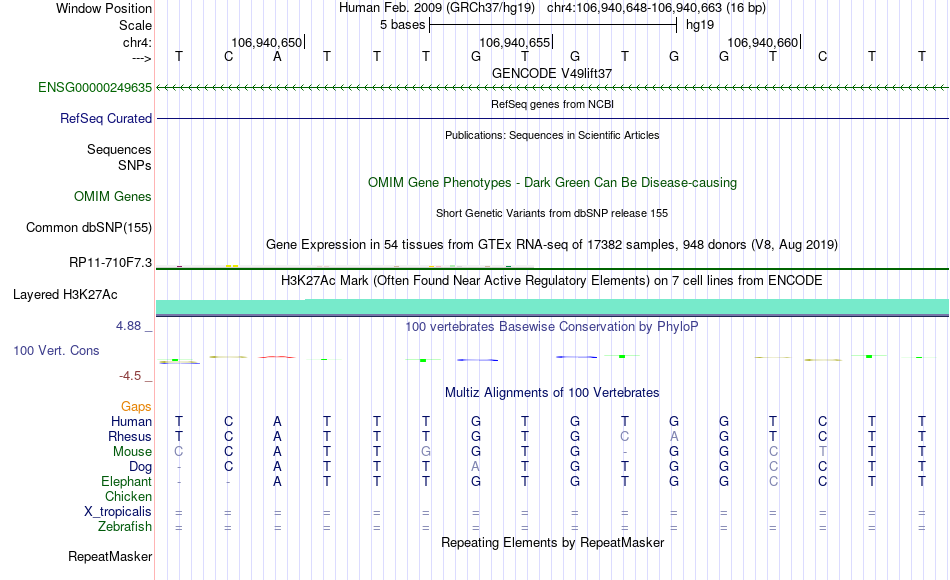Click the ENSG00000249635 track label

tap(95, 87)
